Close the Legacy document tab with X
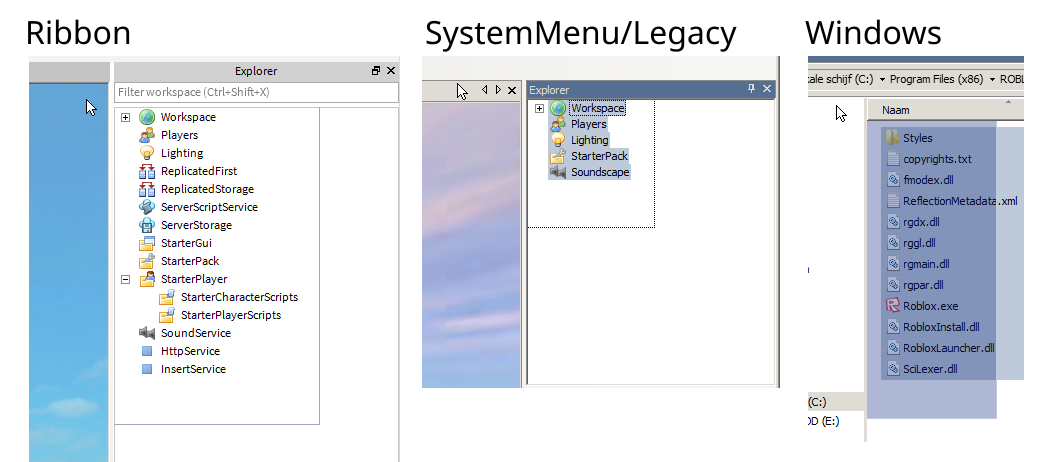 click(x=512, y=90)
